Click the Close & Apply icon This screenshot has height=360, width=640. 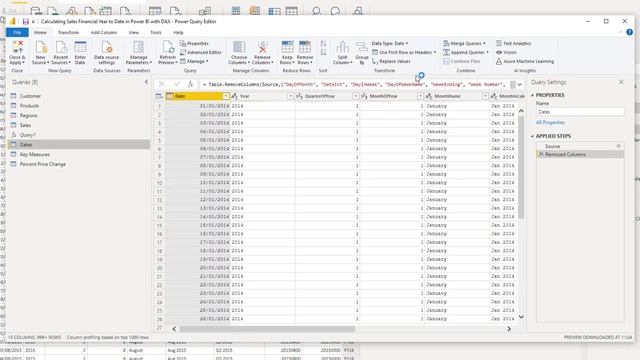point(17,47)
